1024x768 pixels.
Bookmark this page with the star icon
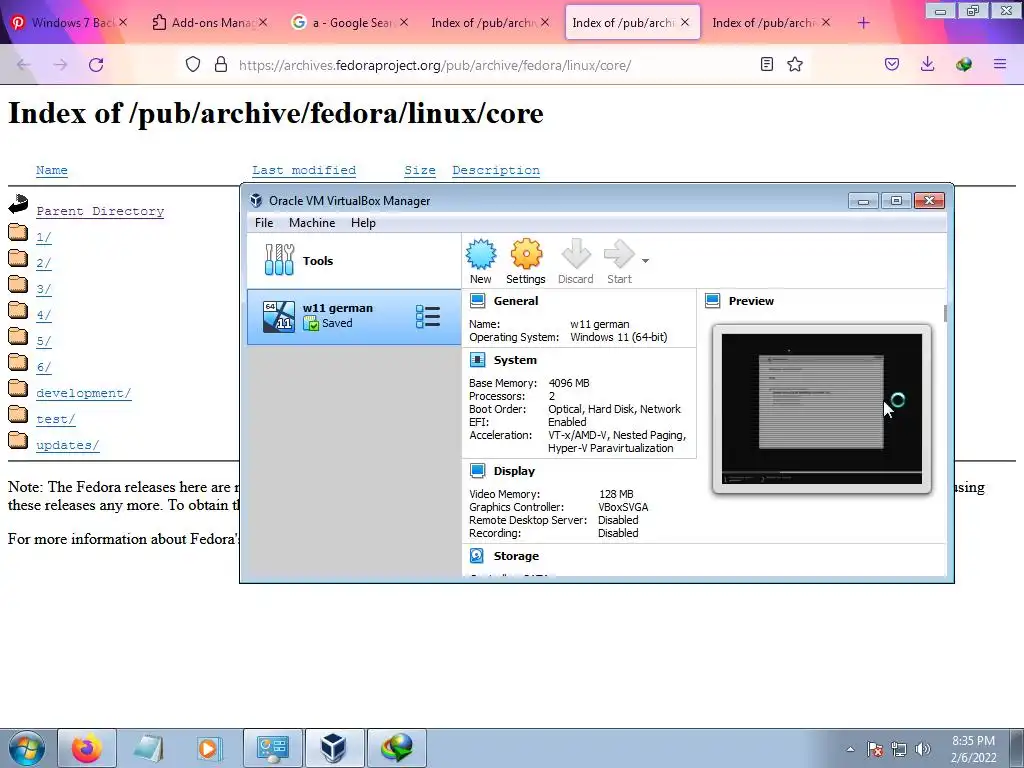click(x=795, y=64)
